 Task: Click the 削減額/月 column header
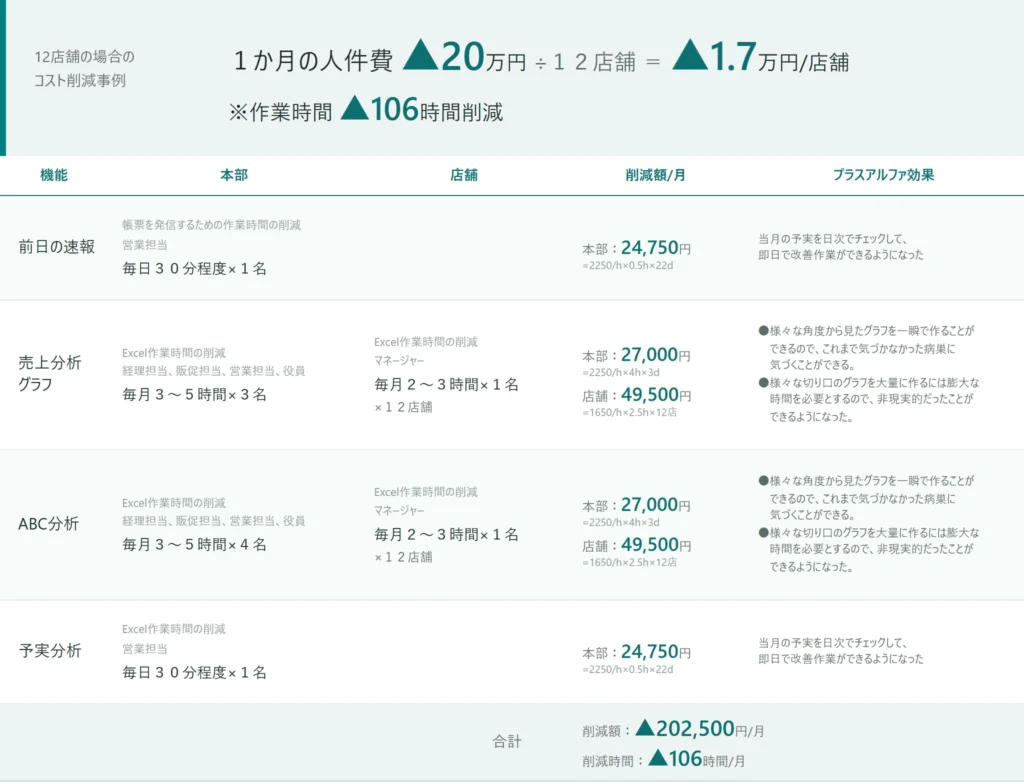(x=656, y=174)
